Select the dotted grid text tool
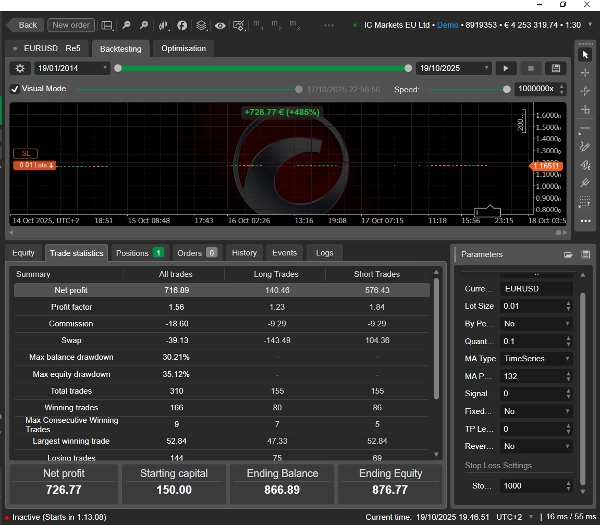The image size is (600, 525). click(585, 201)
